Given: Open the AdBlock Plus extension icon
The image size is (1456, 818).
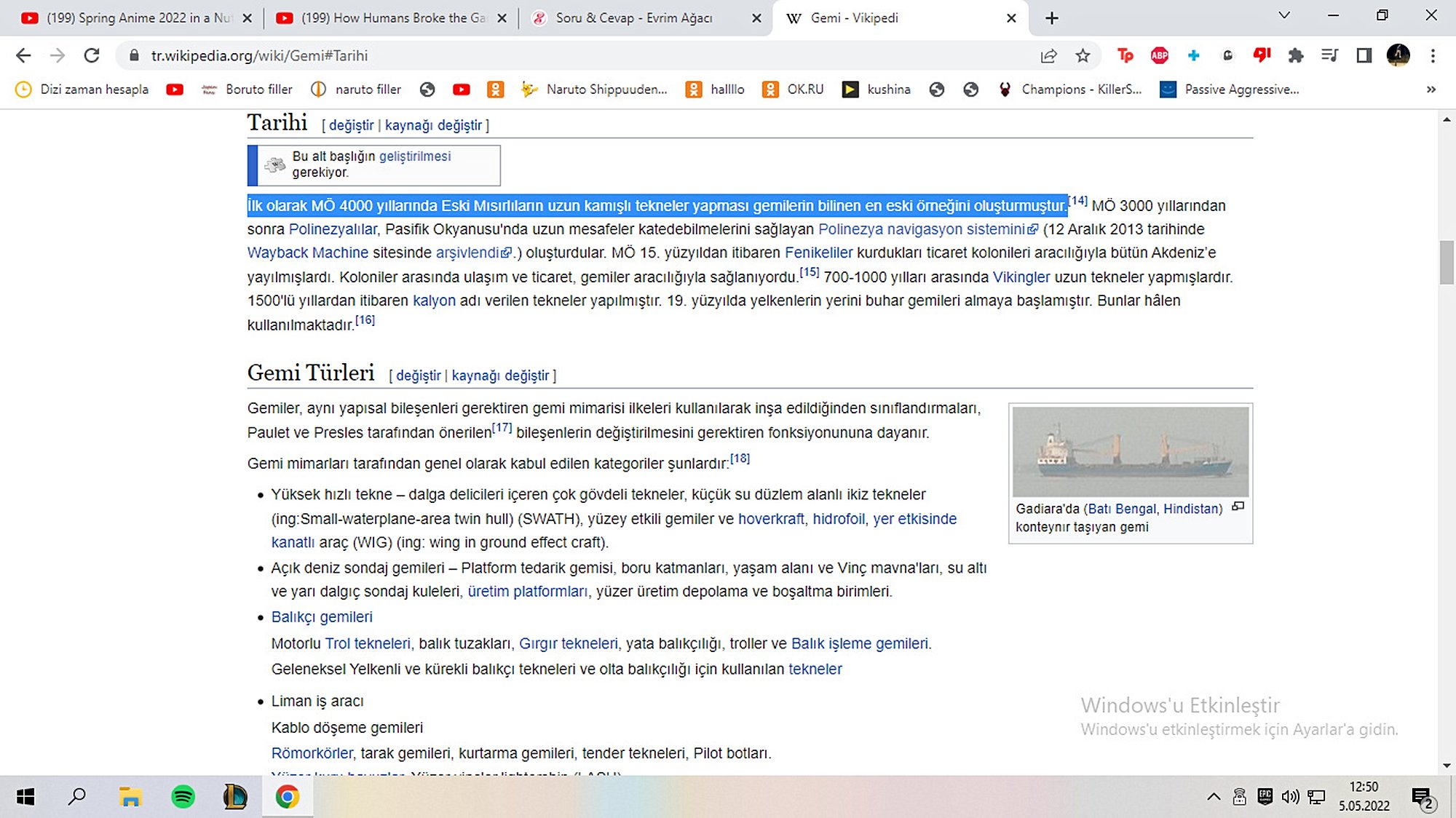Looking at the screenshot, I should click(x=1159, y=55).
